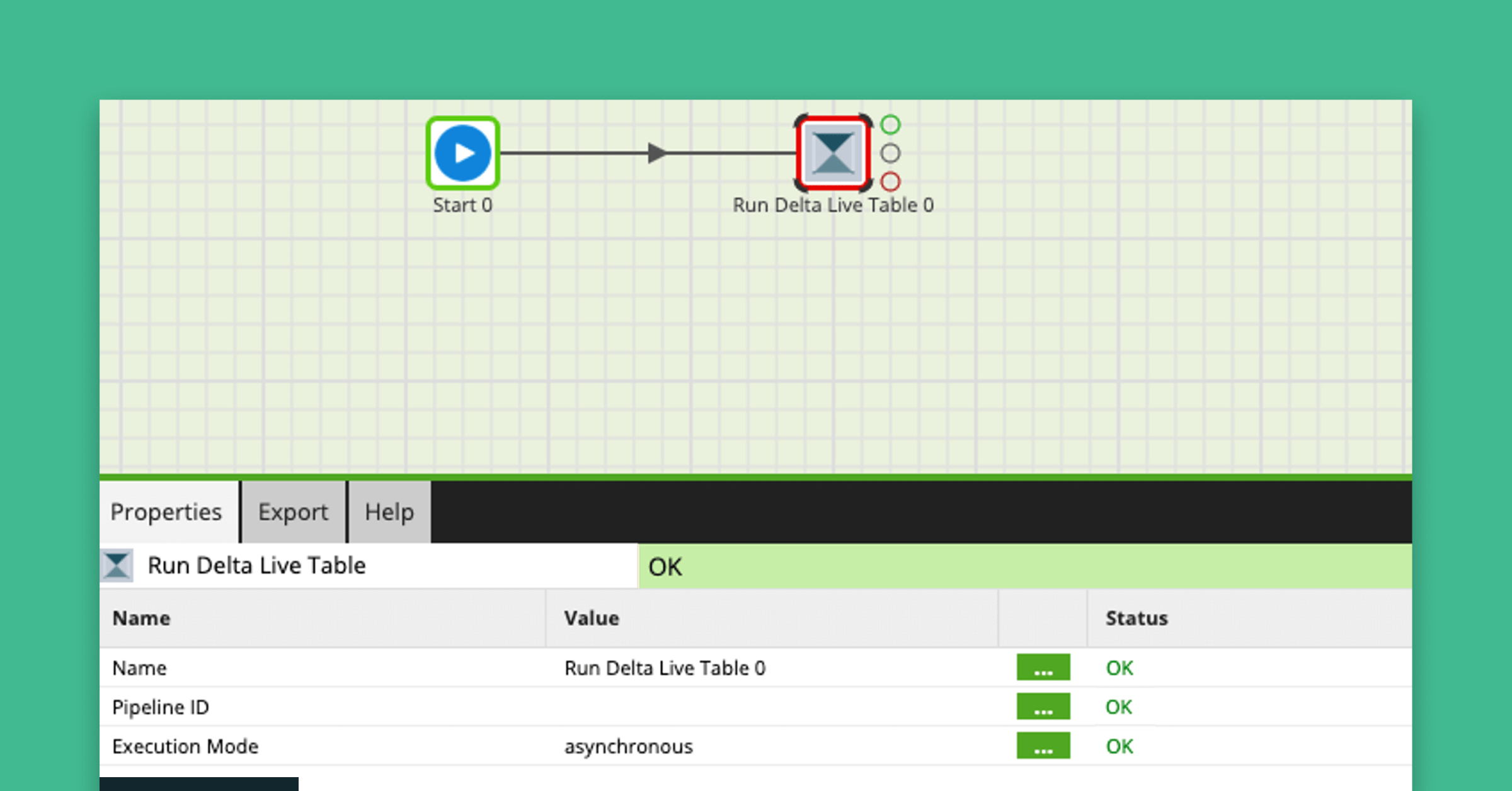Open the editor button for Pipeline ID
The width and height of the screenshot is (1512, 791).
pos(1043,707)
